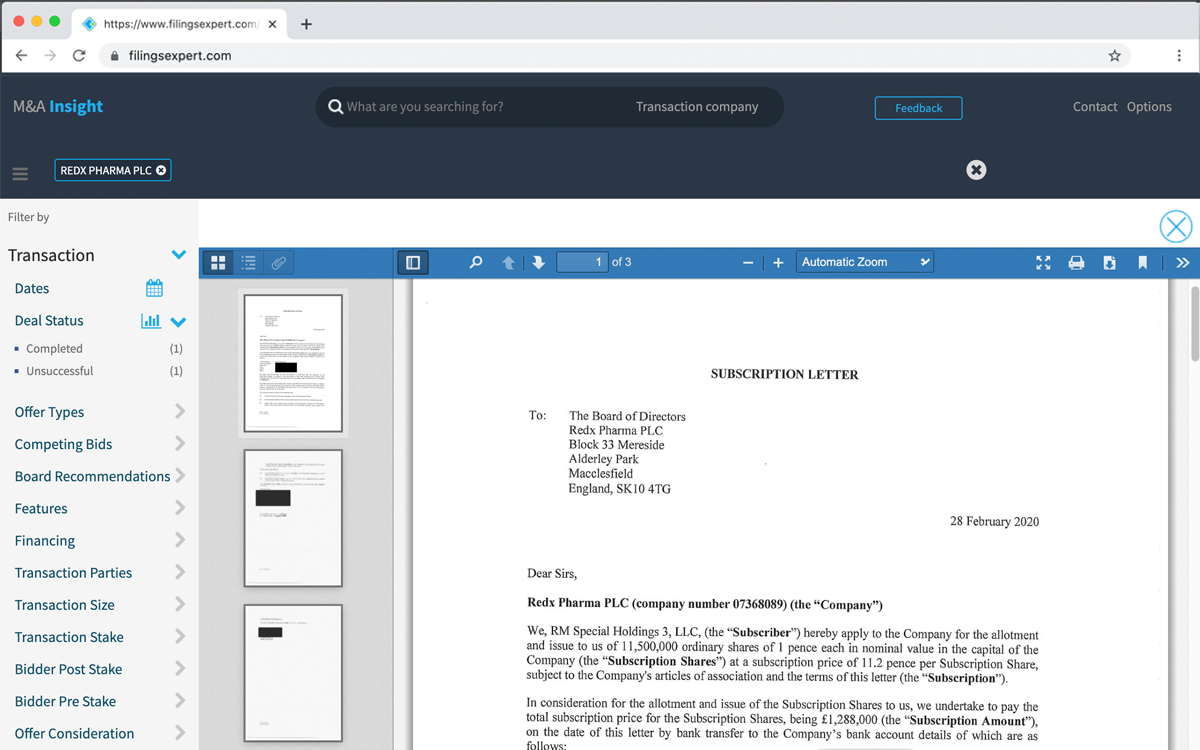Open the Contact link
This screenshot has width=1200, height=750.
click(x=1095, y=107)
